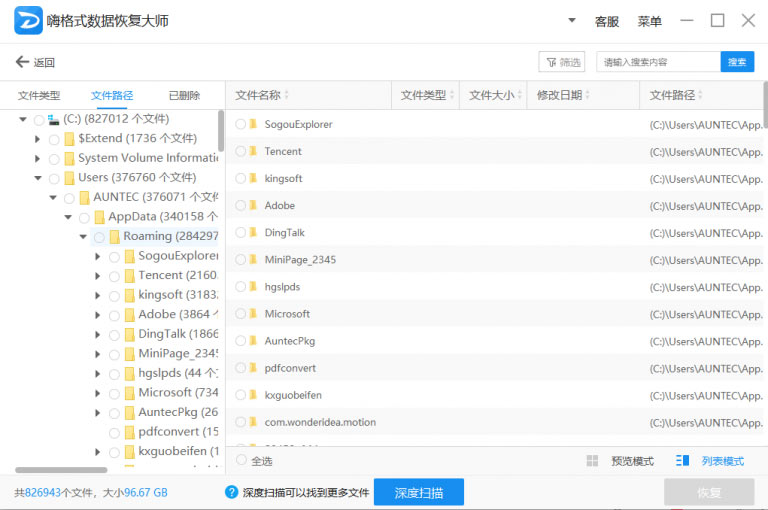Viewport: 768px width, 510px height.
Task: Open the title bar dropdown triangle menu
Action: pyautogui.click(x=572, y=20)
